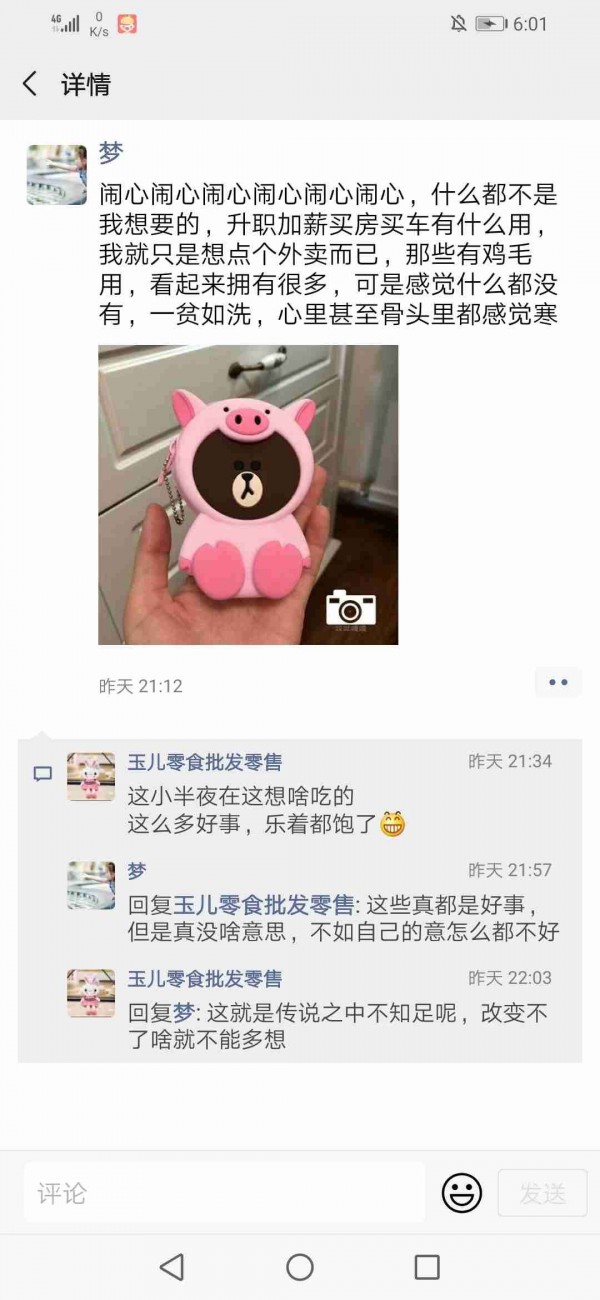Tap 玉儿零食批发零售 avatar on first comment

coord(91,777)
